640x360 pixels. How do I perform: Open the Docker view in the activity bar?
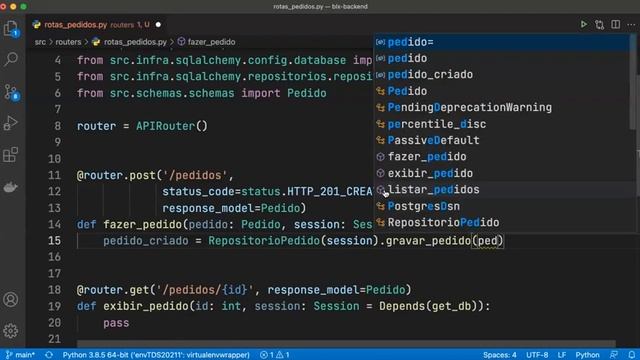click(x=11, y=187)
